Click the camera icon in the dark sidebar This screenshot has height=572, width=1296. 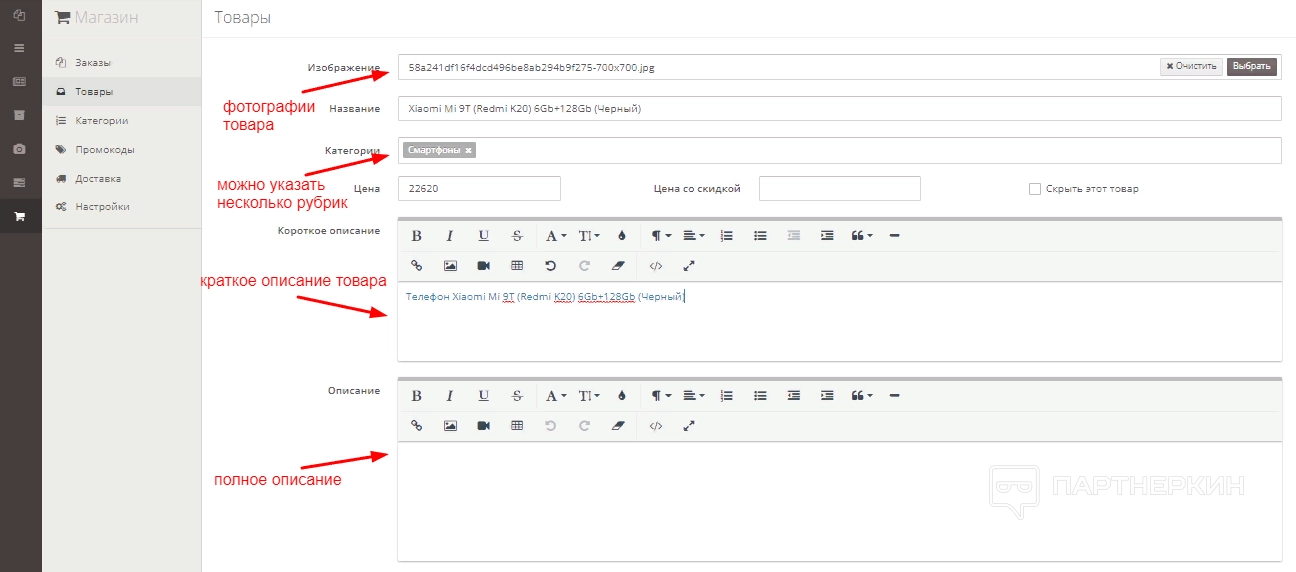19,149
